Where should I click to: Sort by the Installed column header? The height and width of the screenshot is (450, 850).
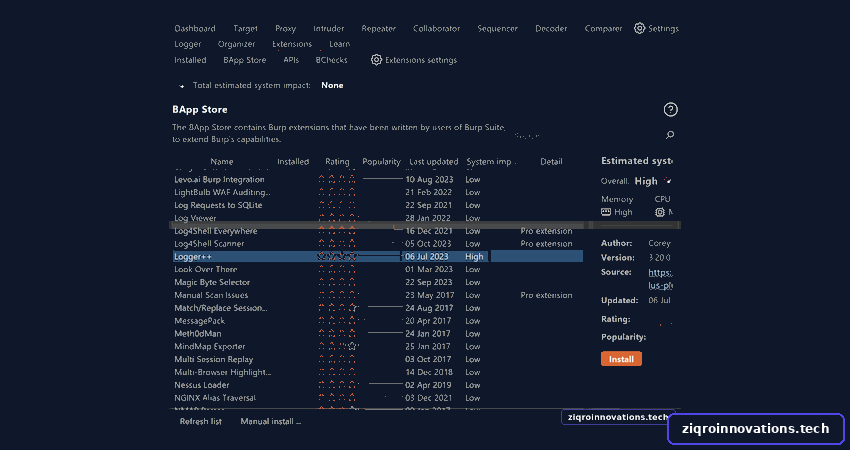coord(293,162)
